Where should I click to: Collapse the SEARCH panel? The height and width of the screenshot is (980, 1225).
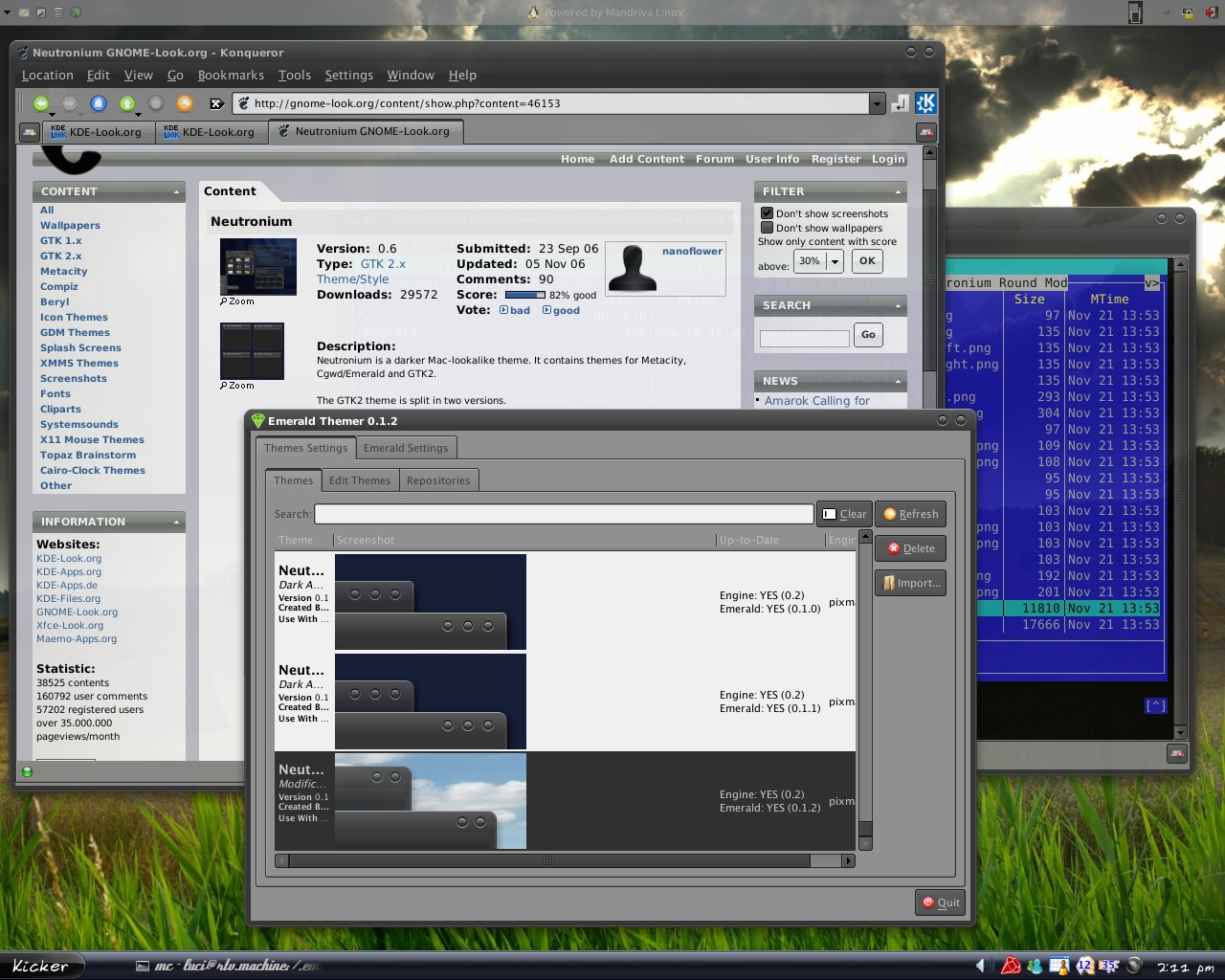[x=898, y=306]
